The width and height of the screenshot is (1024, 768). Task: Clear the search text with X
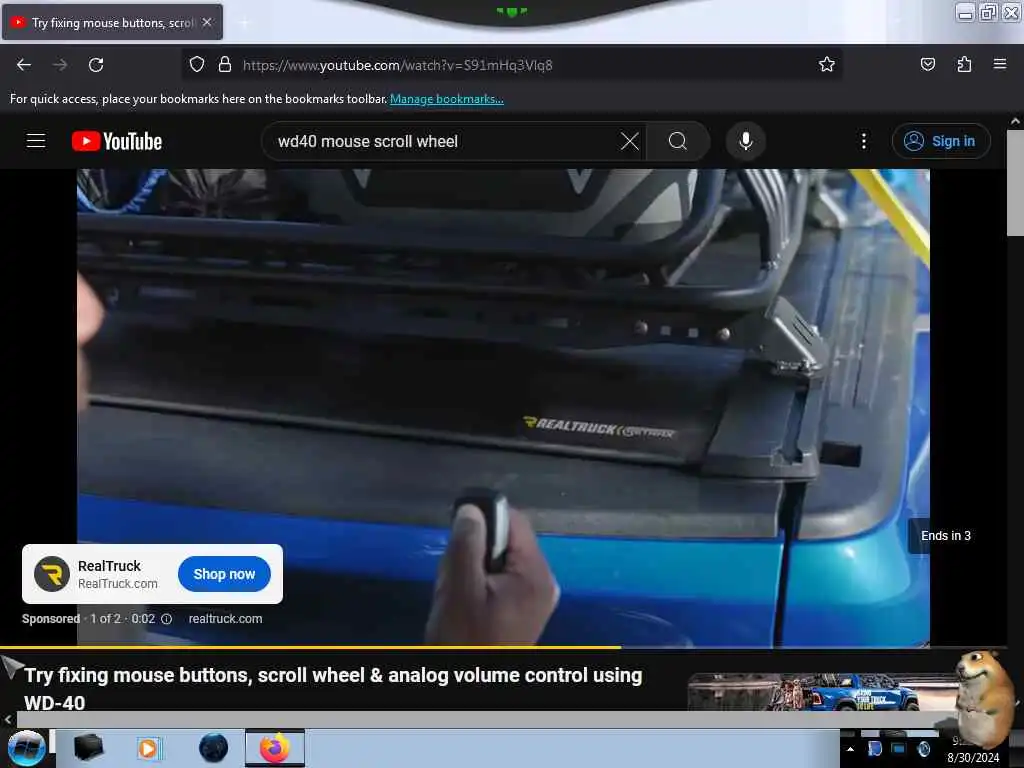[x=630, y=141]
